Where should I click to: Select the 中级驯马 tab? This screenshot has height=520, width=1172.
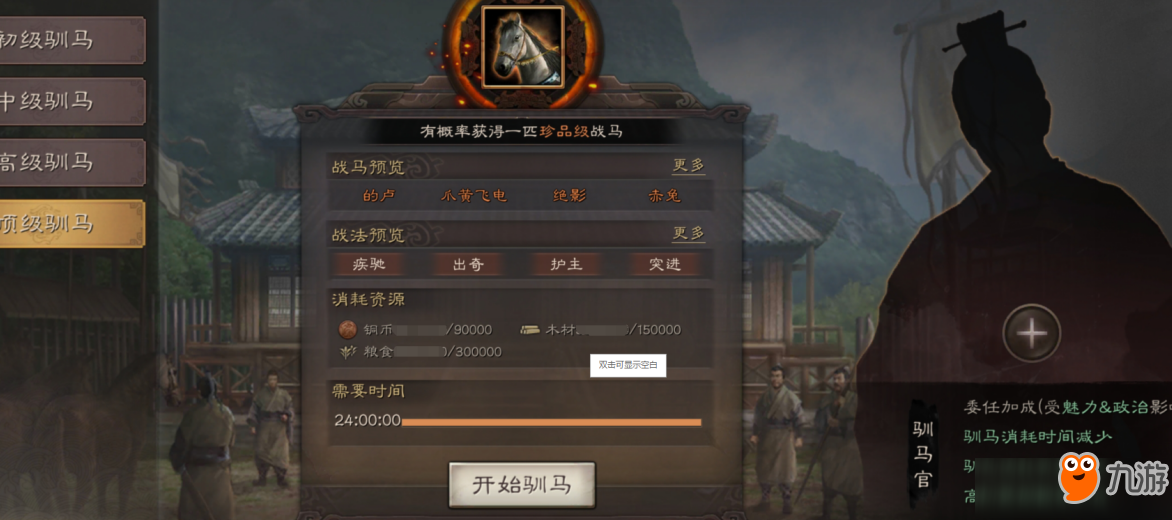[73, 101]
